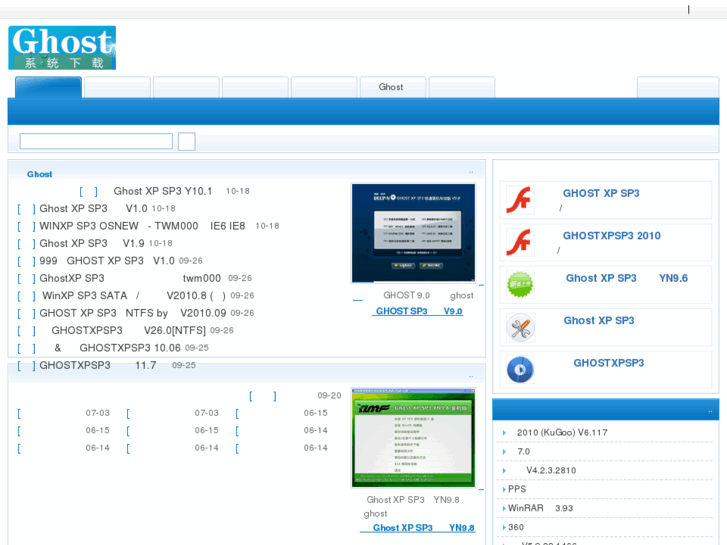Open the GHOST SP3 V9.0 link
The width and height of the screenshot is (727, 545).
[x=417, y=311]
